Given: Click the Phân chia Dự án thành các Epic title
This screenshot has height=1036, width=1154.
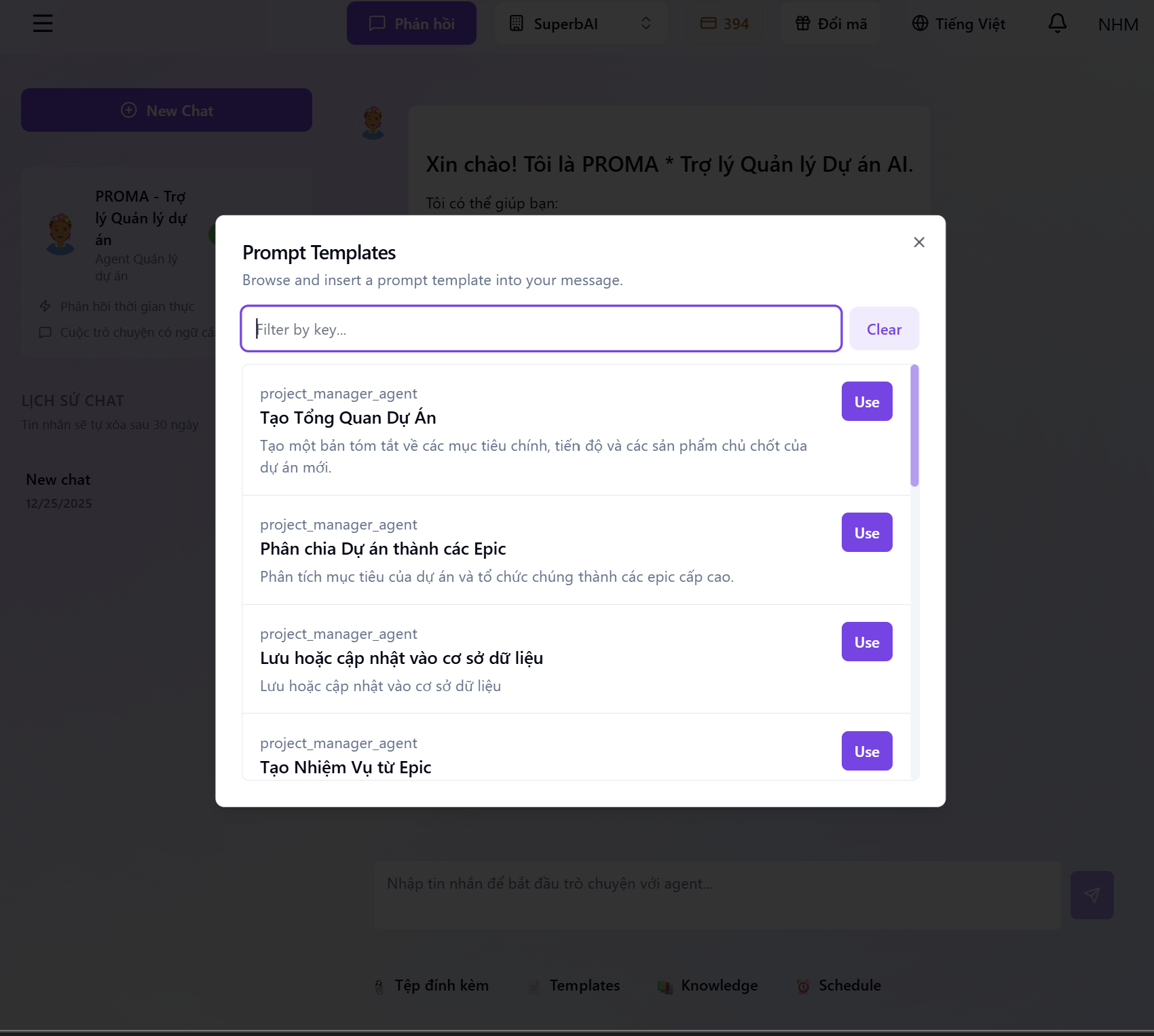Looking at the screenshot, I should (x=383, y=549).
